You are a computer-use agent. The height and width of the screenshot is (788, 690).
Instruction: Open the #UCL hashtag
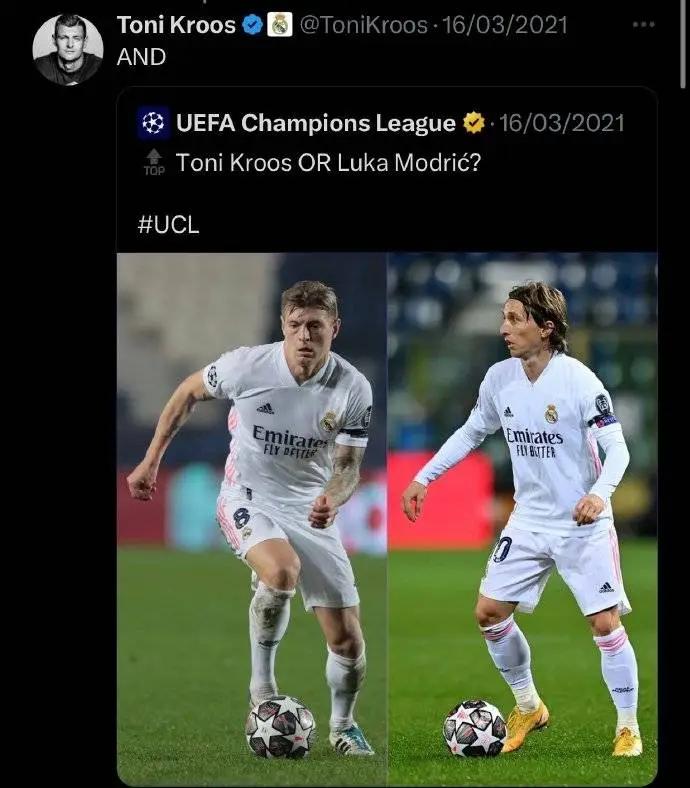168,224
